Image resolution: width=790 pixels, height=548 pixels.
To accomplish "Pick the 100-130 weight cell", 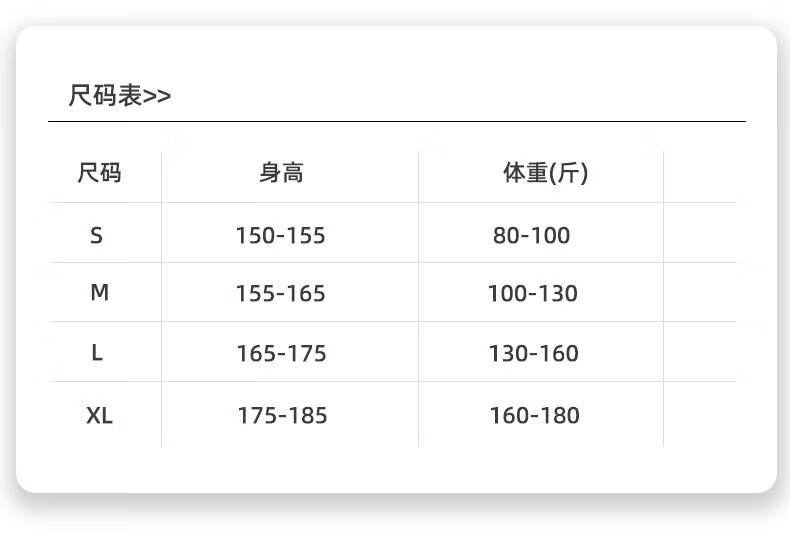I will (532, 294).
